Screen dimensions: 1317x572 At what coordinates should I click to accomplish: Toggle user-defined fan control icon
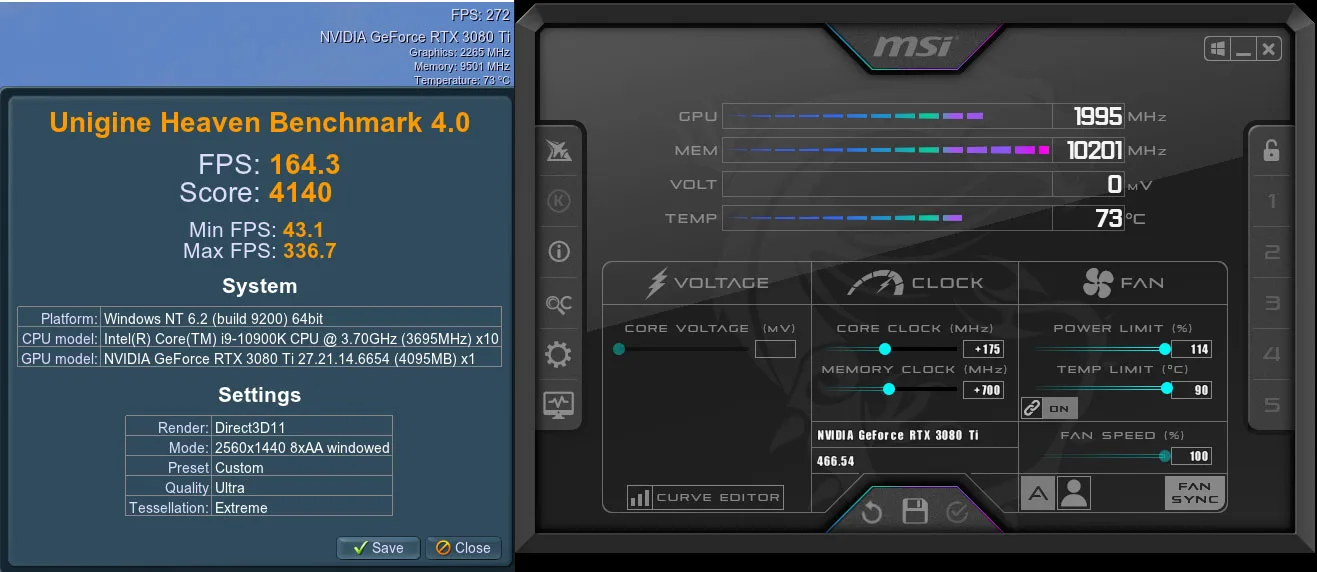[1074, 493]
